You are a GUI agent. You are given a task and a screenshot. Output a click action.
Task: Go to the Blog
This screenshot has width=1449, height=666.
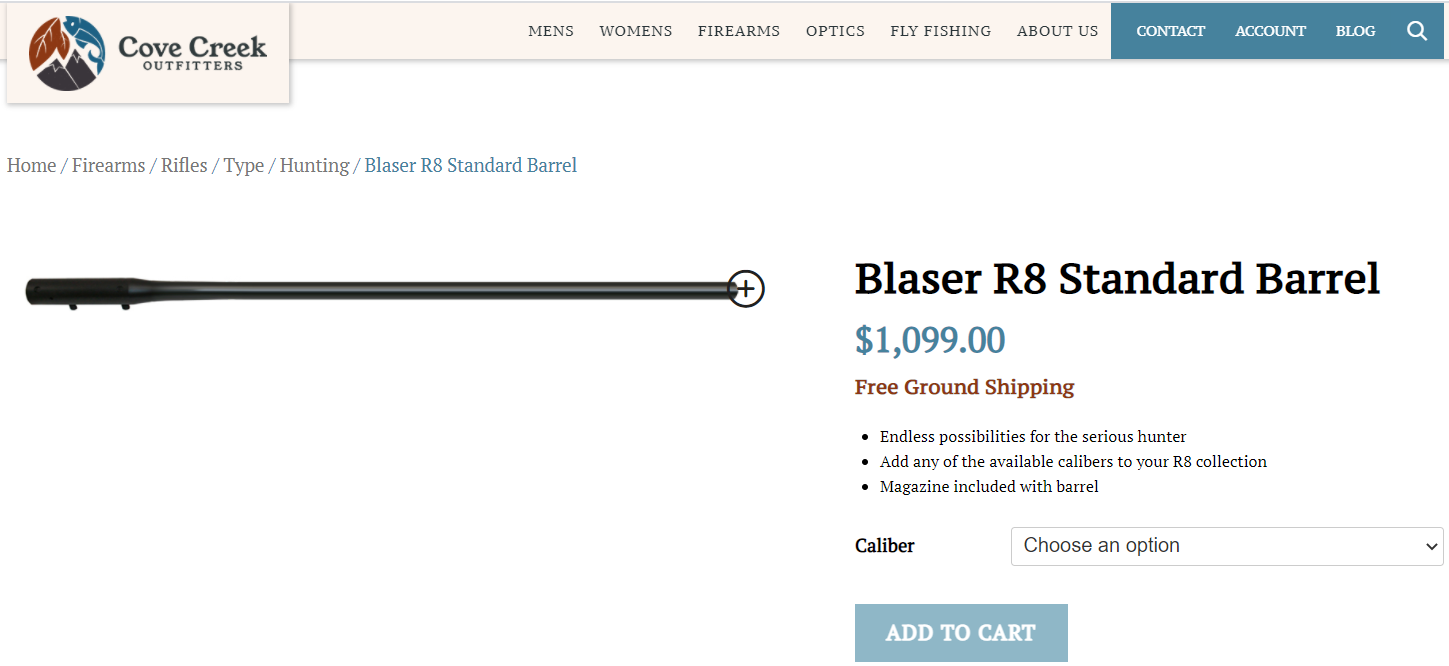tap(1355, 31)
